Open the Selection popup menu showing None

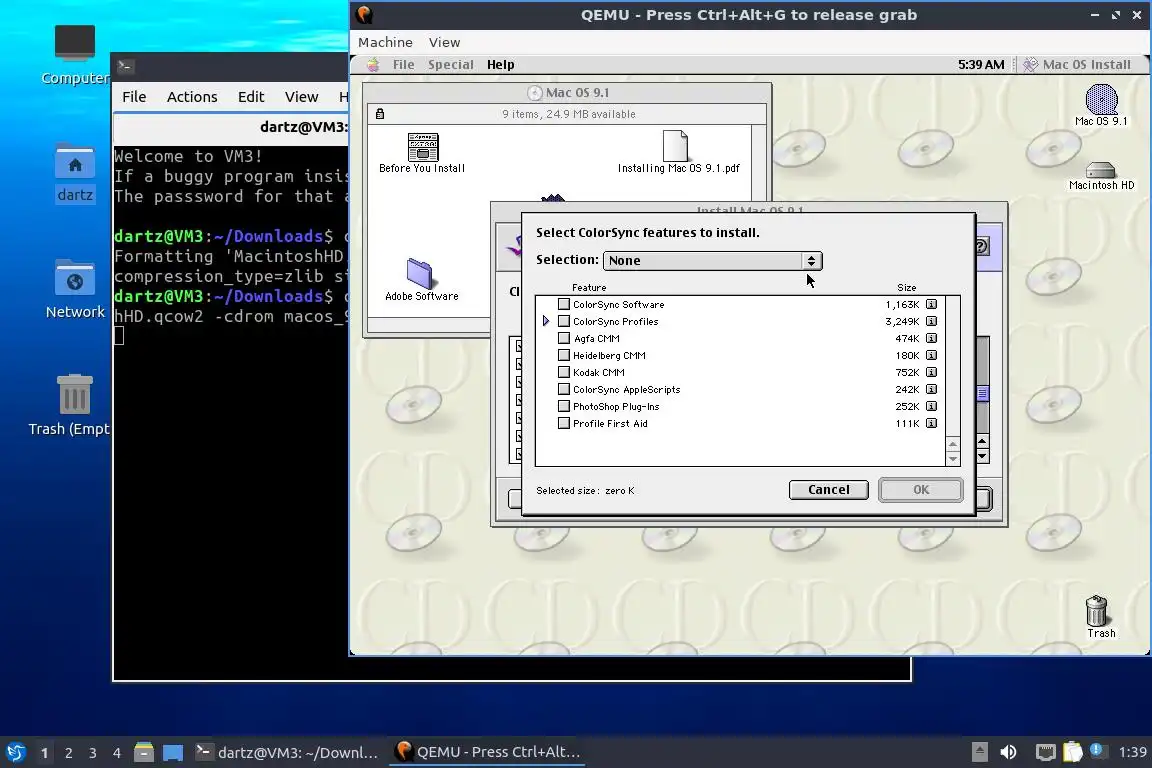pos(712,261)
